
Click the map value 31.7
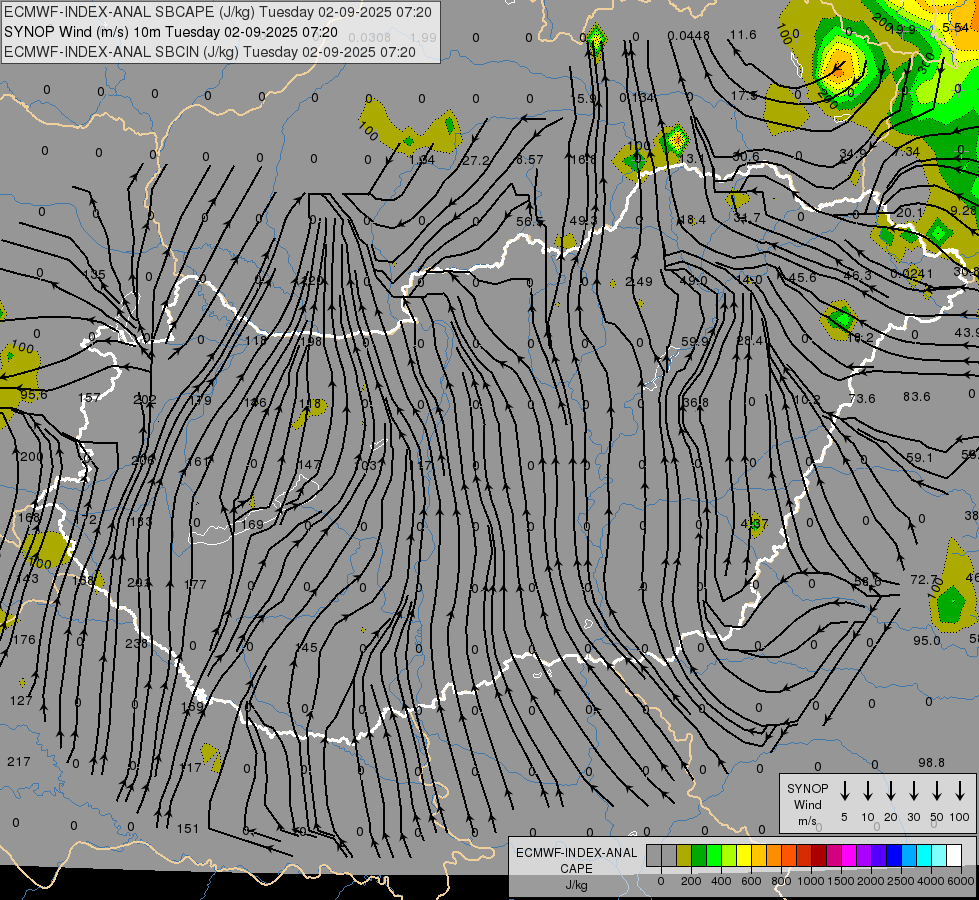tap(746, 218)
